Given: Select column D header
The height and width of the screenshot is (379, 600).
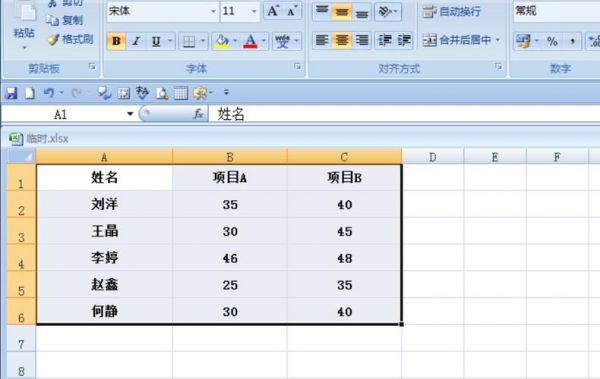Looking at the screenshot, I should [433, 157].
